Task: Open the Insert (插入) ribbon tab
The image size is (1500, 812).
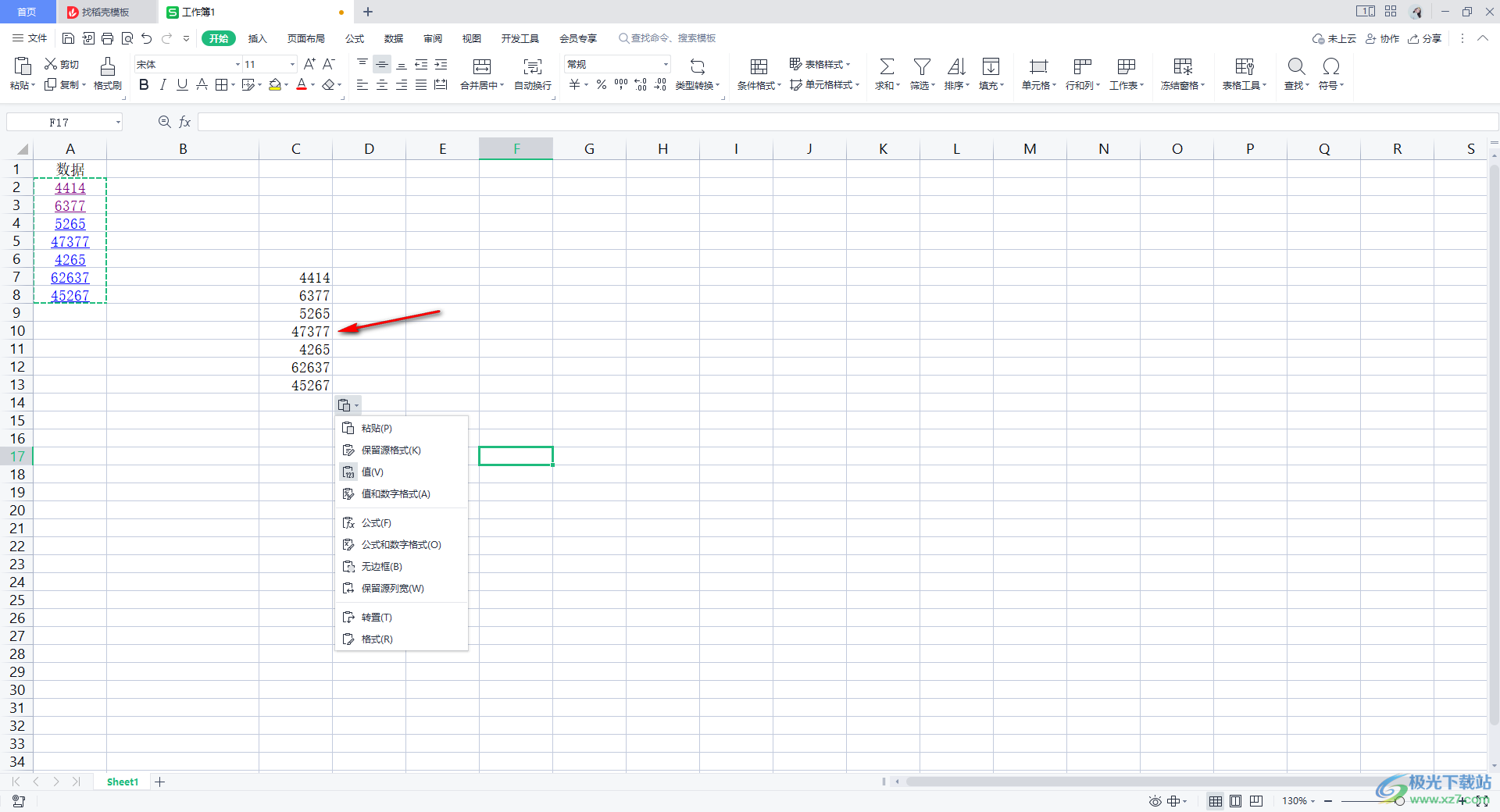Action: [257, 38]
